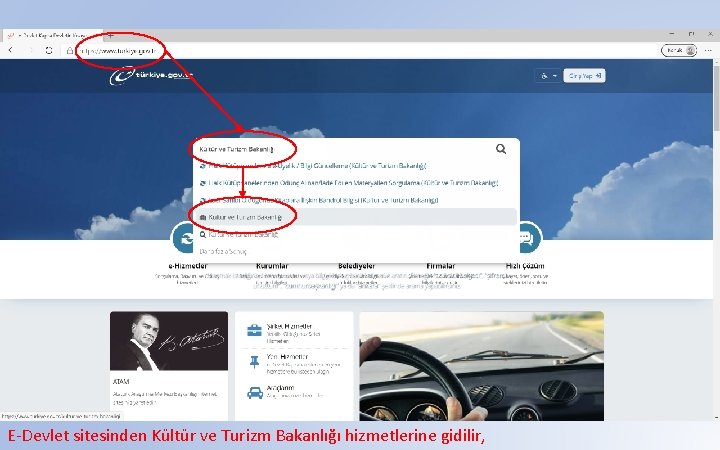Click the Şirket Hizmetleri briefcase icon
This screenshot has height=450, width=720.
point(254,331)
